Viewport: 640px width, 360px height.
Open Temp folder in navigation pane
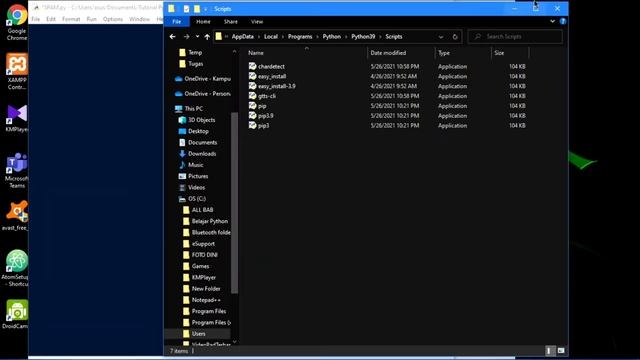191,53
